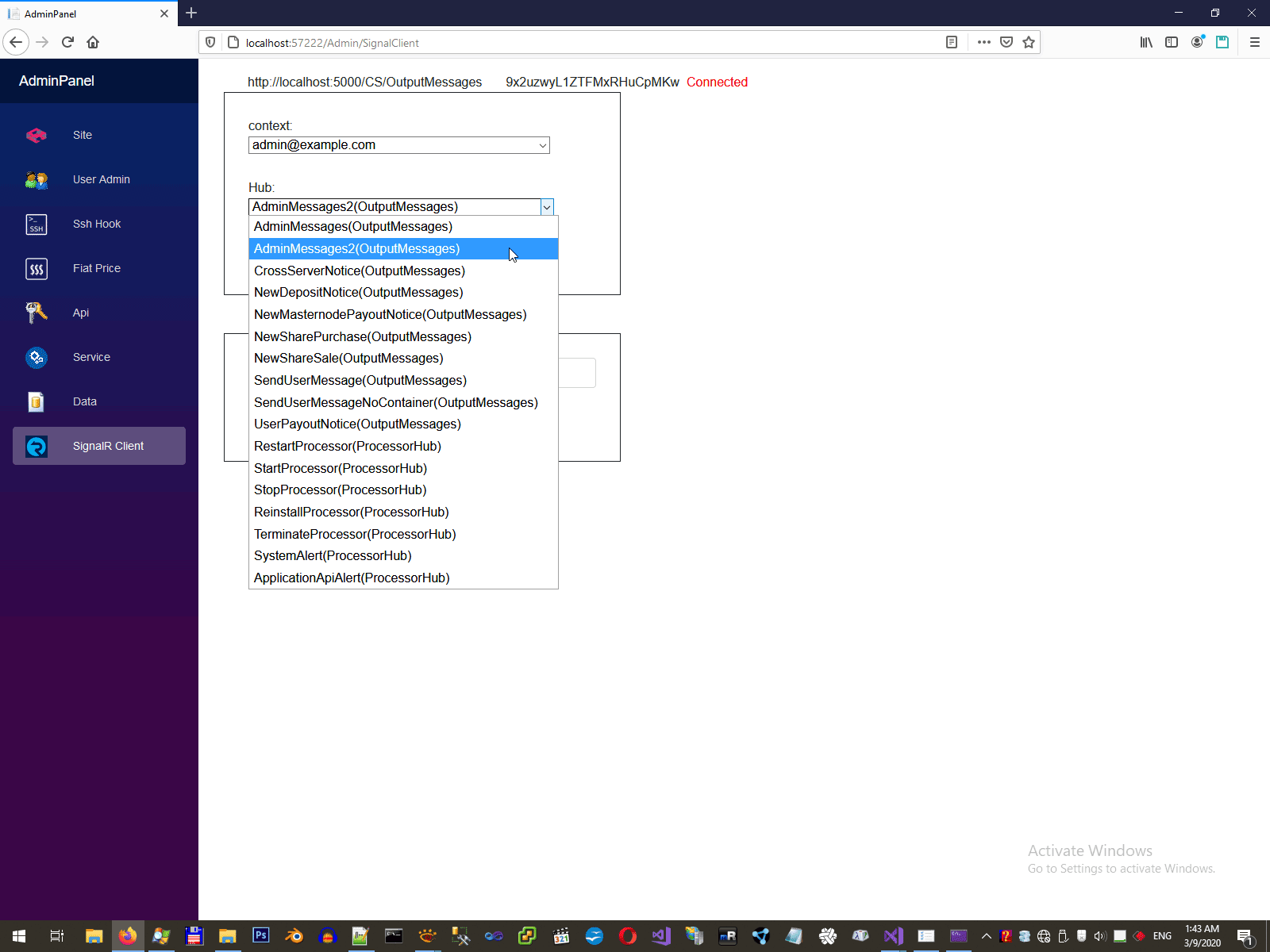1270x952 pixels.
Task: Open the Firefox Library menu
Action: point(1146,42)
